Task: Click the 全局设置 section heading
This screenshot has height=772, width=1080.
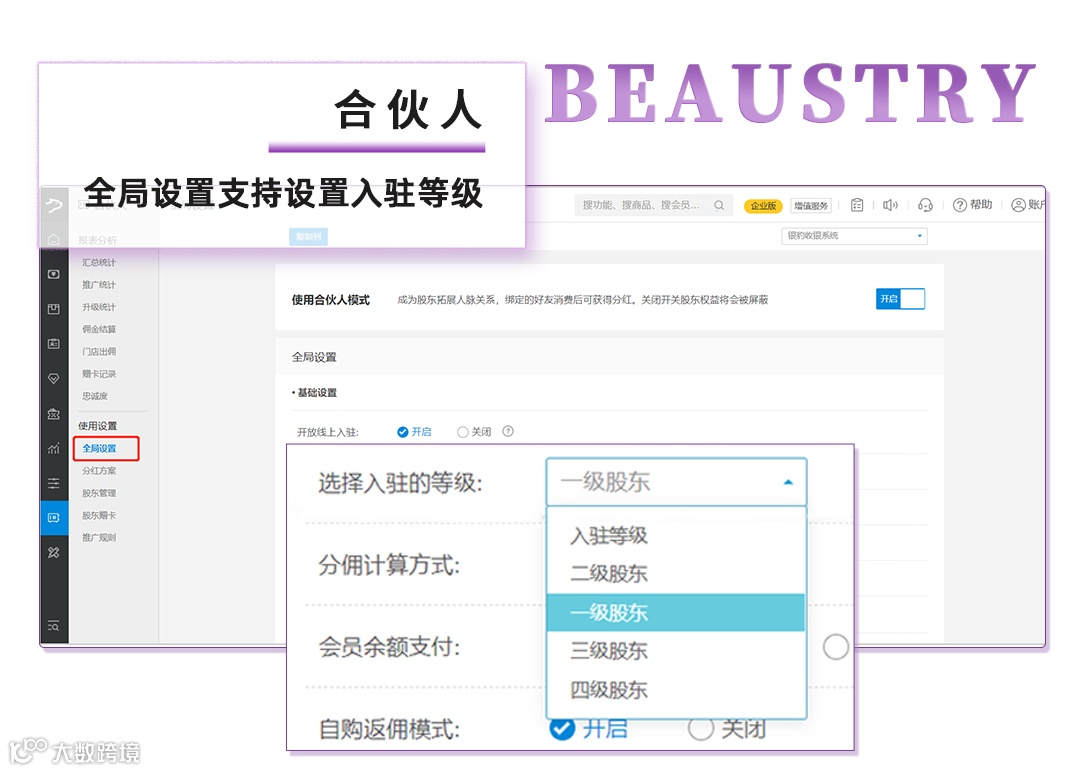Action: click(314, 357)
